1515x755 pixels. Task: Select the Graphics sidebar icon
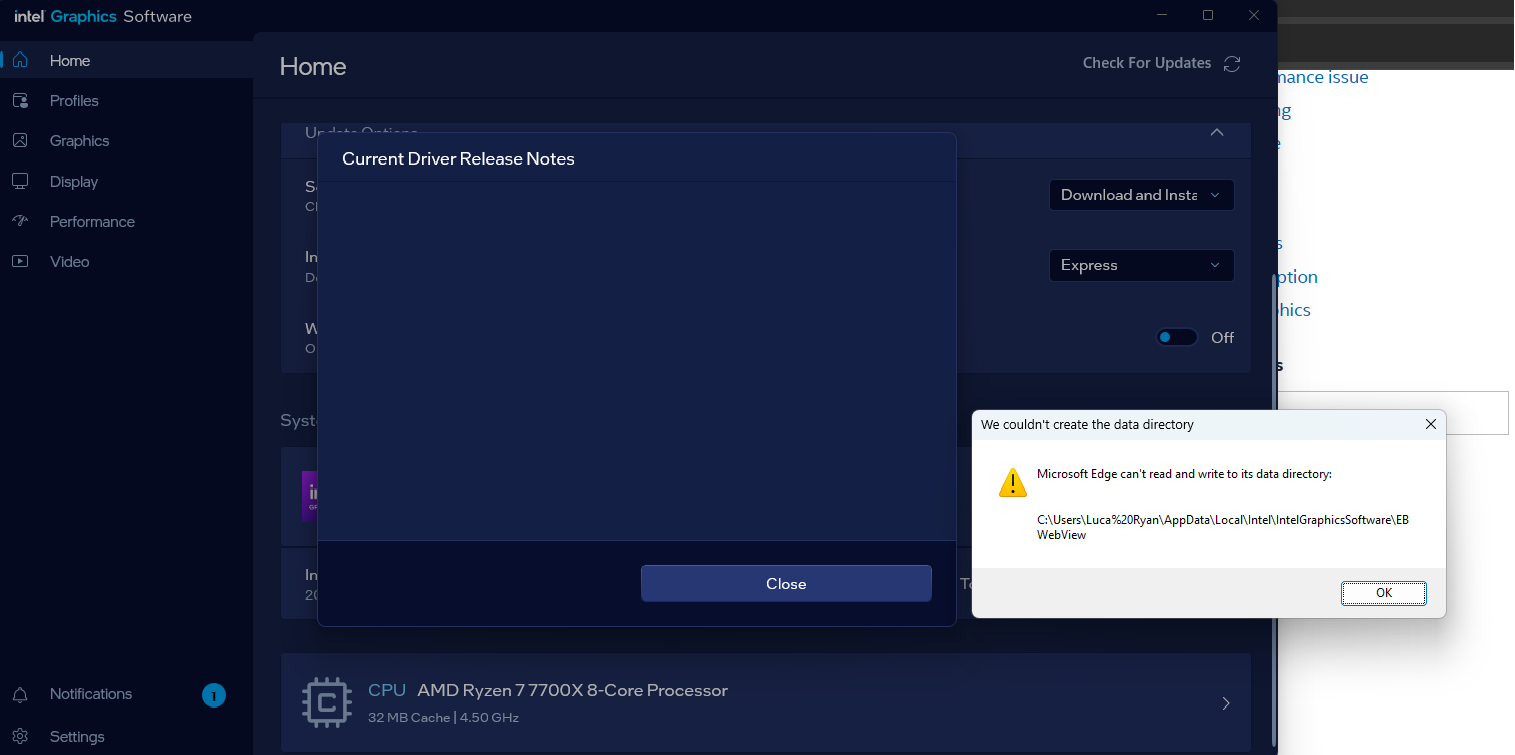[x=20, y=141]
